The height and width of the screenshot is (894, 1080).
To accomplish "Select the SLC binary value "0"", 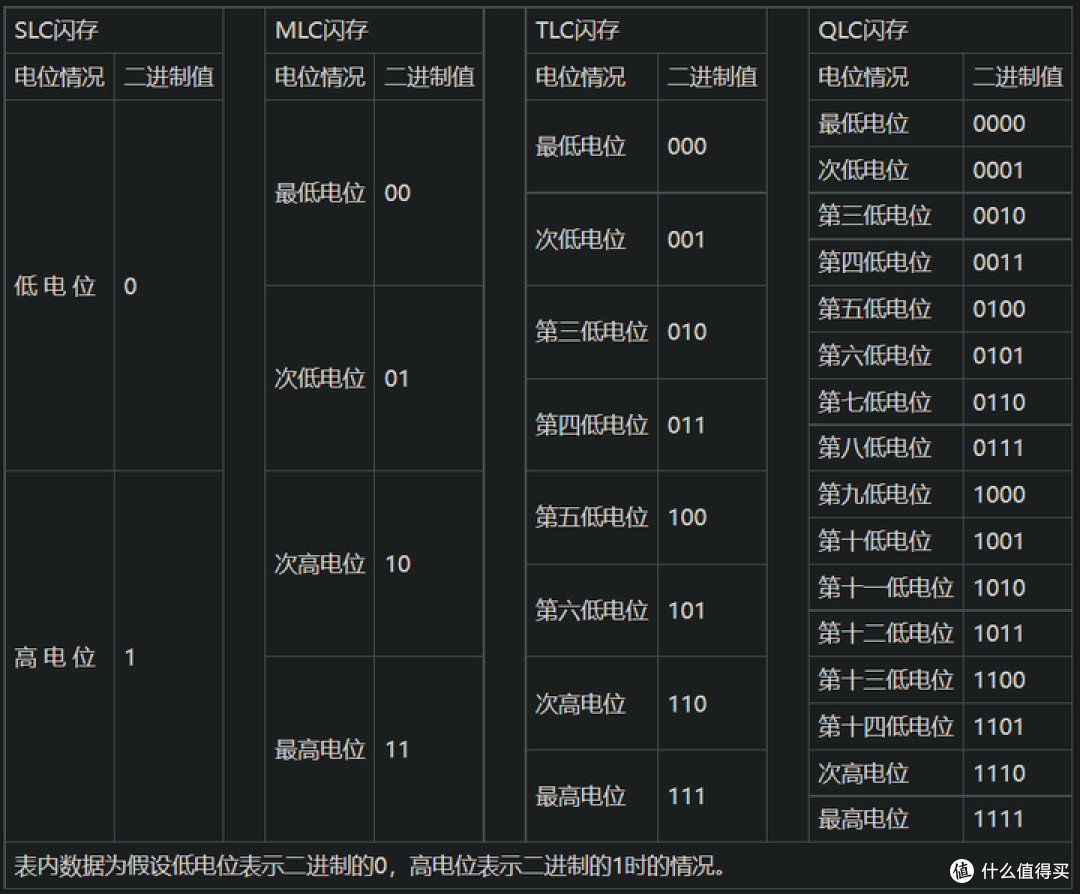I will coord(130,286).
